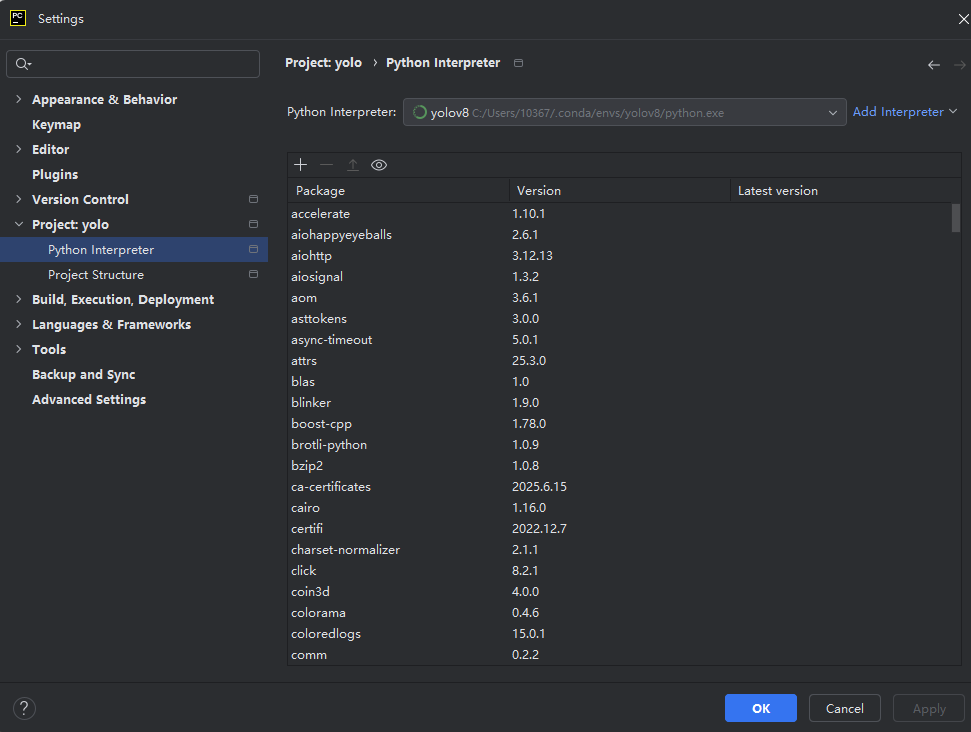971x732 pixels.
Task: Click the back navigation arrow
Action: click(934, 65)
